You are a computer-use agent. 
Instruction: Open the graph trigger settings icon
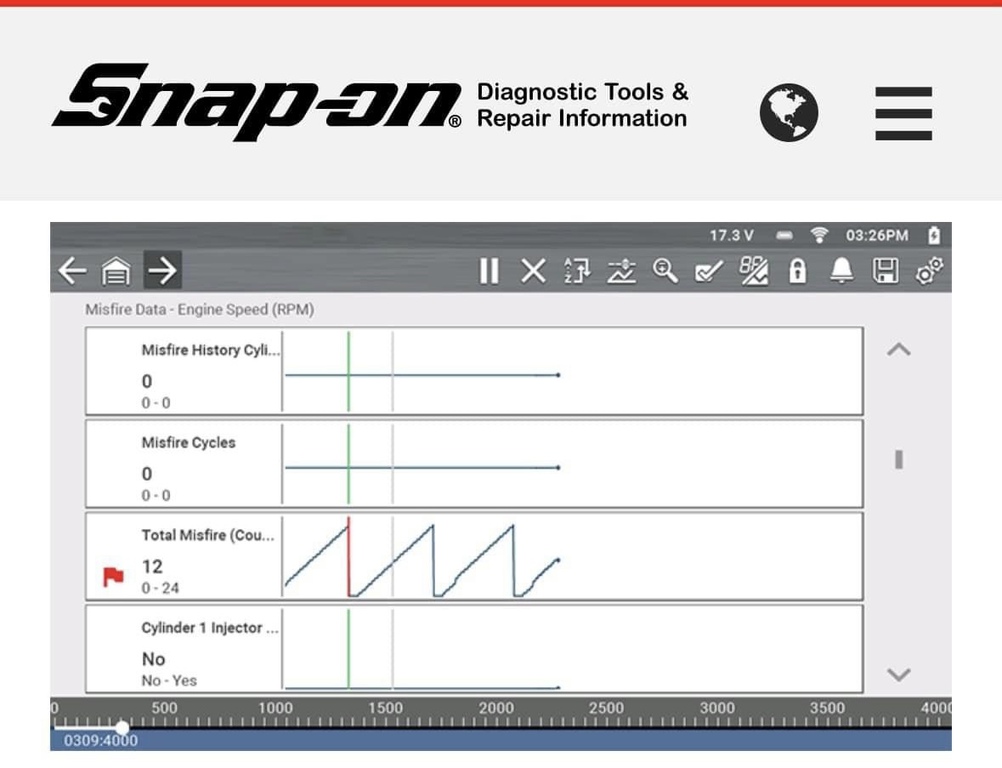pos(622,271)
